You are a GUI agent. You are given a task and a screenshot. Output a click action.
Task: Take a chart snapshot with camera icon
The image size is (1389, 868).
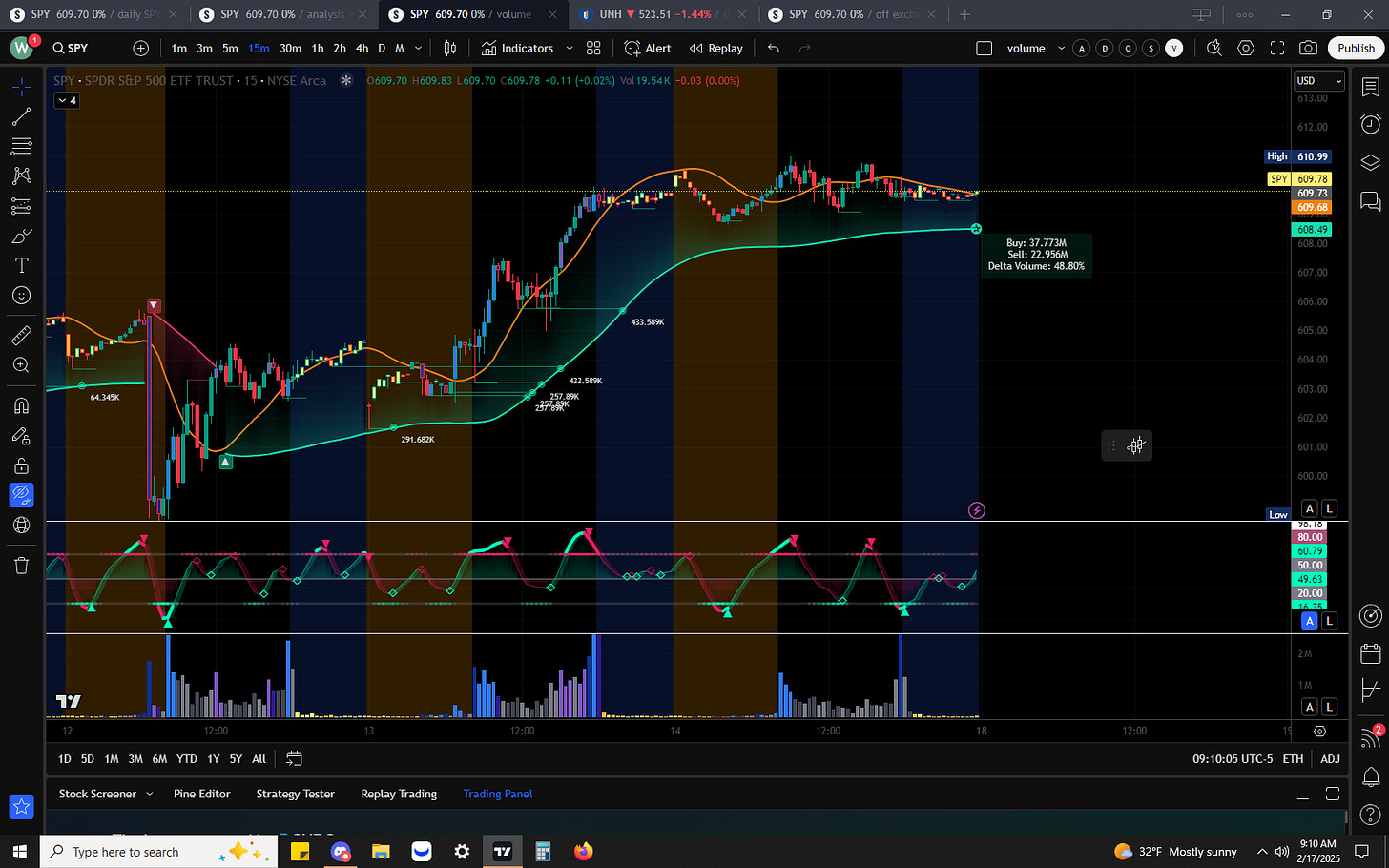pyautogui.click(x=1309, y=48)
